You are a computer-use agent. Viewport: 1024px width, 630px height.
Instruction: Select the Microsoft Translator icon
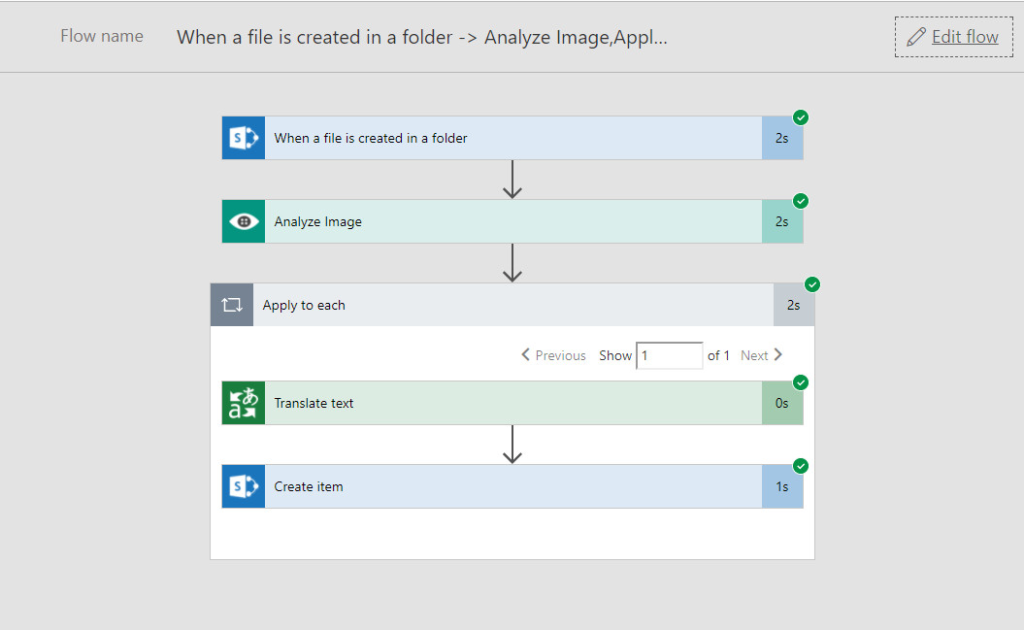[241, 403]
